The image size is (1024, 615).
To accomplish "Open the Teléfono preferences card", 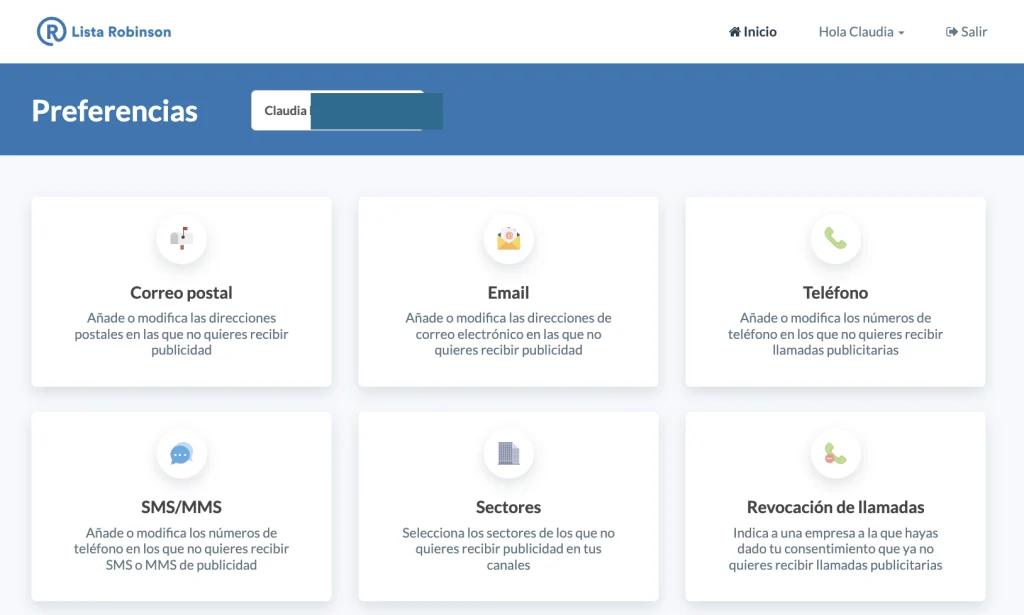I will [x=836, y=292].
